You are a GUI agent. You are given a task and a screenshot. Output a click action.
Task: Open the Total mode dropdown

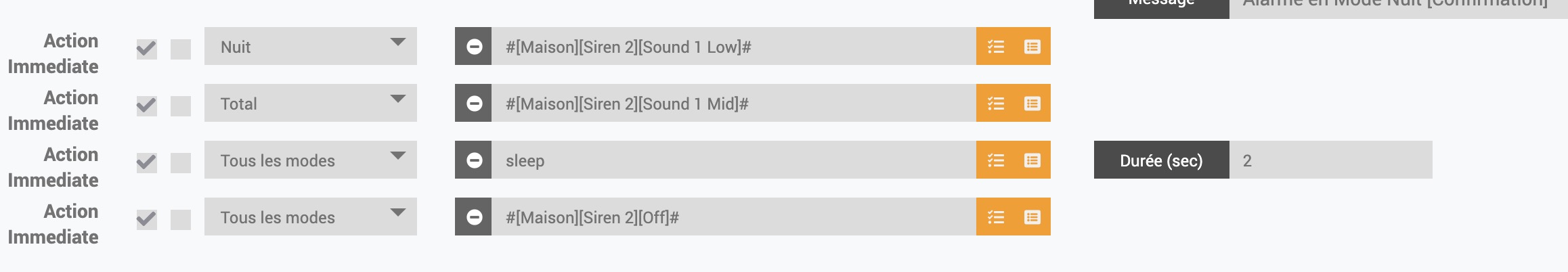(x=311, y=103)
